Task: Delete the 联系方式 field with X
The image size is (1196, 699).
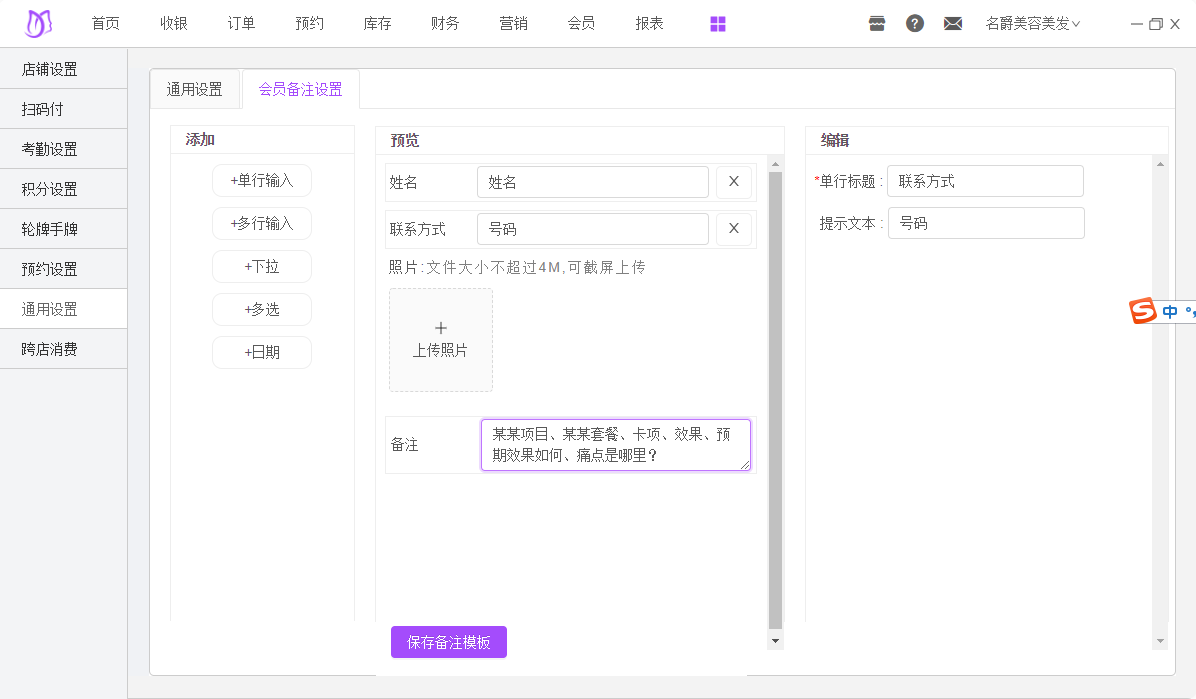Action: [x=733, y=229]
